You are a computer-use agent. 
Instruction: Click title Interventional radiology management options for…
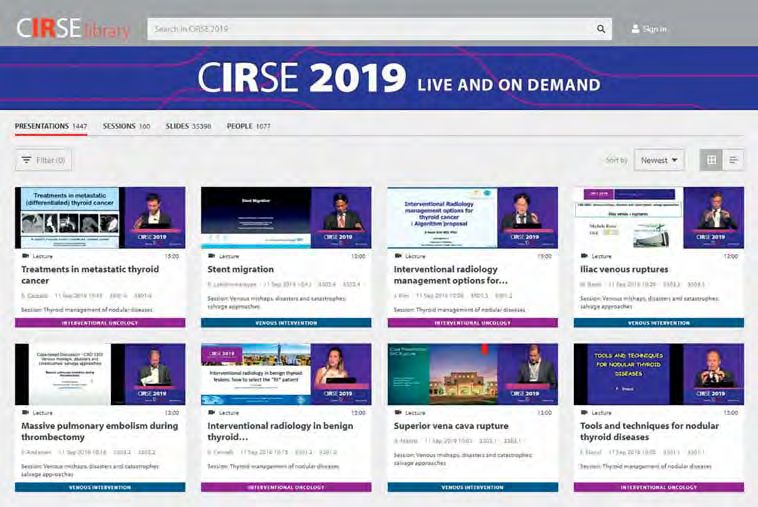(451, 275)
